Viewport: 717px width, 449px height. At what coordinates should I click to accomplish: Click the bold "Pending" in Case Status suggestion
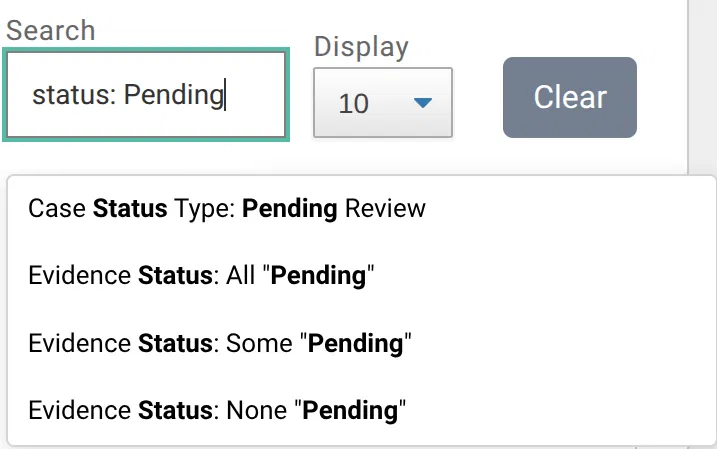coord(290,208)
